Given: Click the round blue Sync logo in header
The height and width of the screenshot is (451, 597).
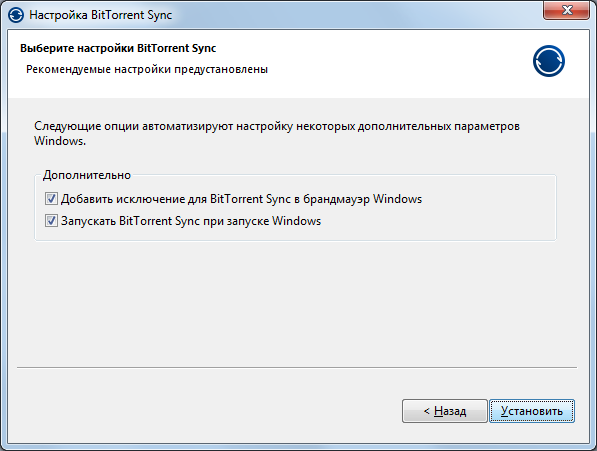Looking at the screenshot, I should point(549,61).
